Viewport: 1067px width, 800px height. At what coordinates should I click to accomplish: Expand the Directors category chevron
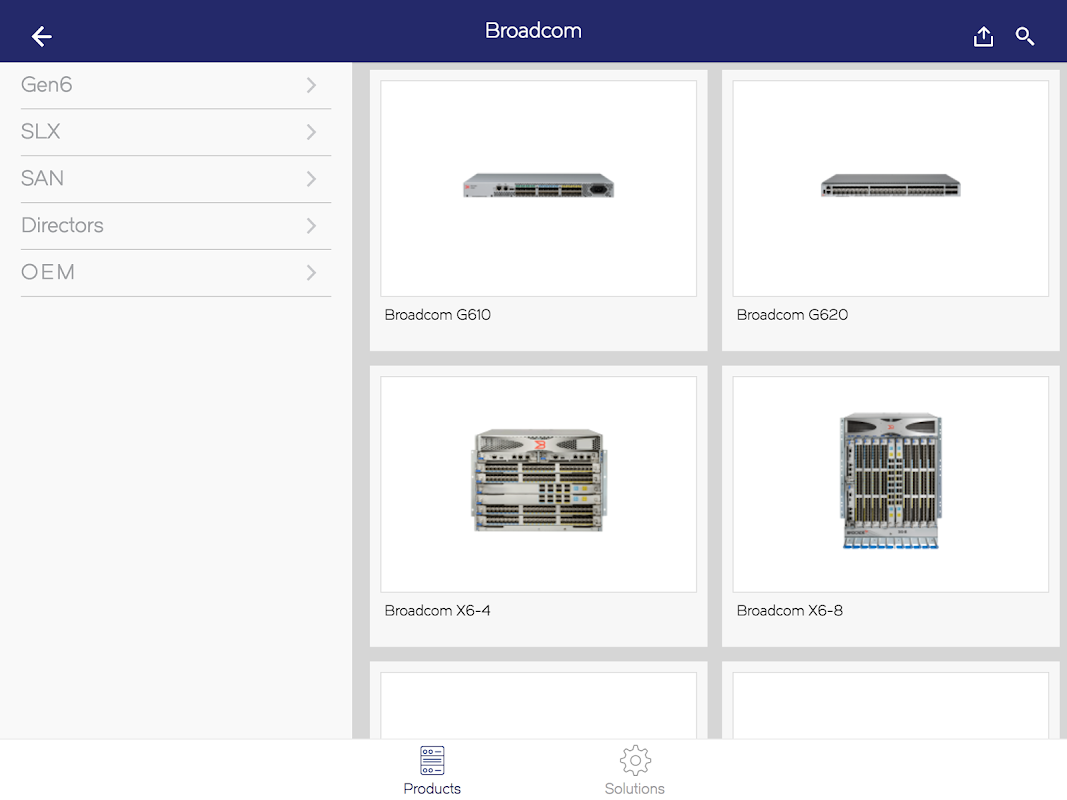tap(311, 226)
